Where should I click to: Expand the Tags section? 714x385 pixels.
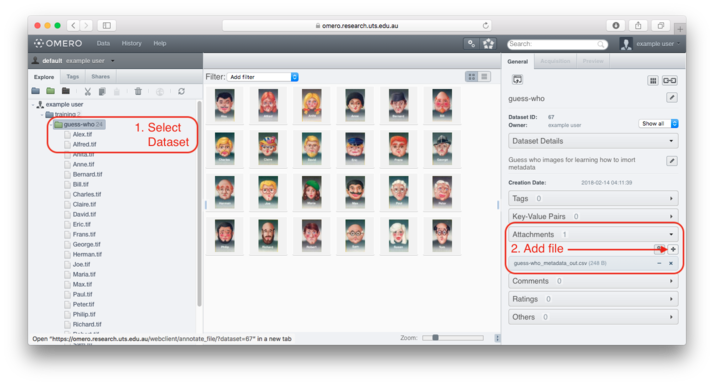[x=593, y=199]
